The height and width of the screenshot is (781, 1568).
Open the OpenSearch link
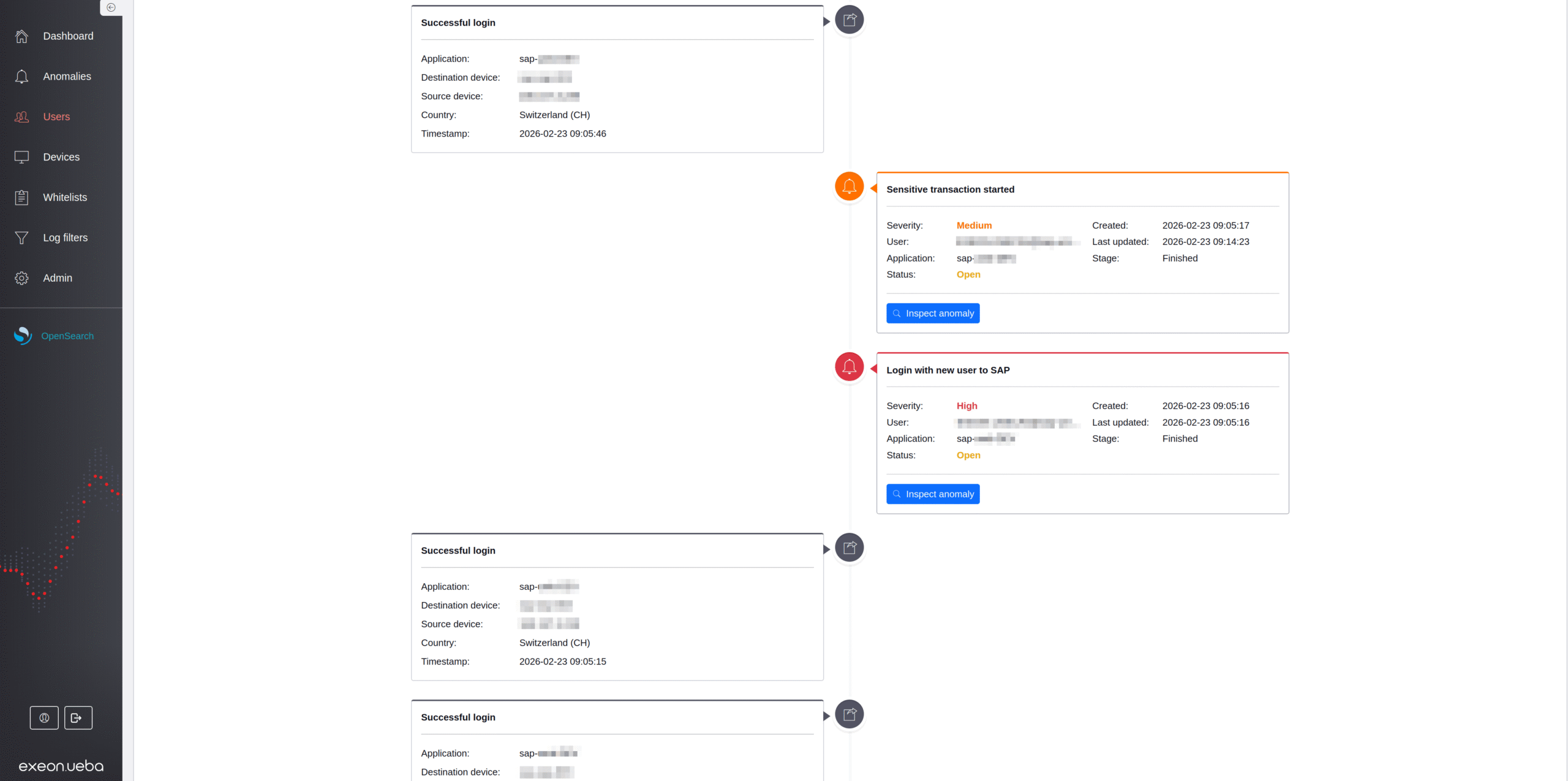coord(67,336)
